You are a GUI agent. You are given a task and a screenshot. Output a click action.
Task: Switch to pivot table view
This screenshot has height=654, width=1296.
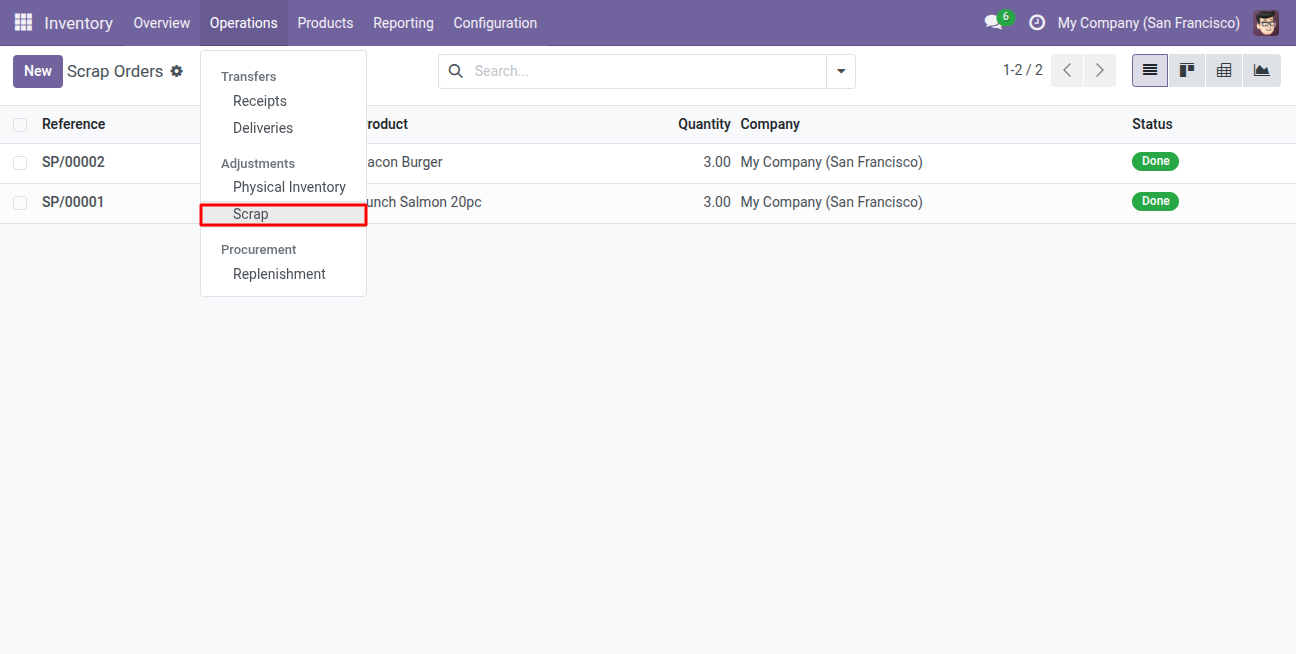1224,71
